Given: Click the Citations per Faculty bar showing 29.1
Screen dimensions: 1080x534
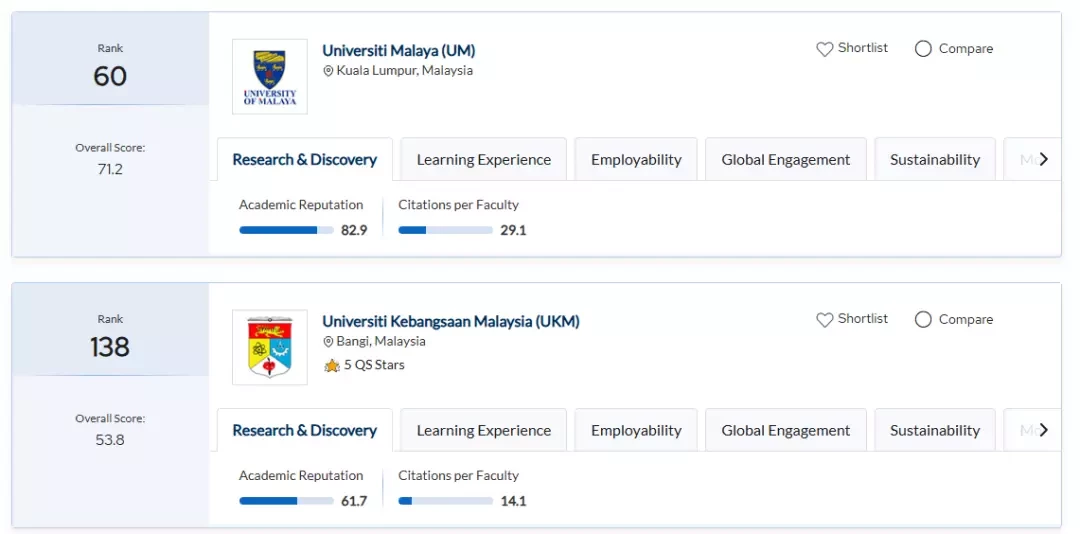Looking at the screenshot, I should click(x=446, y=230).
